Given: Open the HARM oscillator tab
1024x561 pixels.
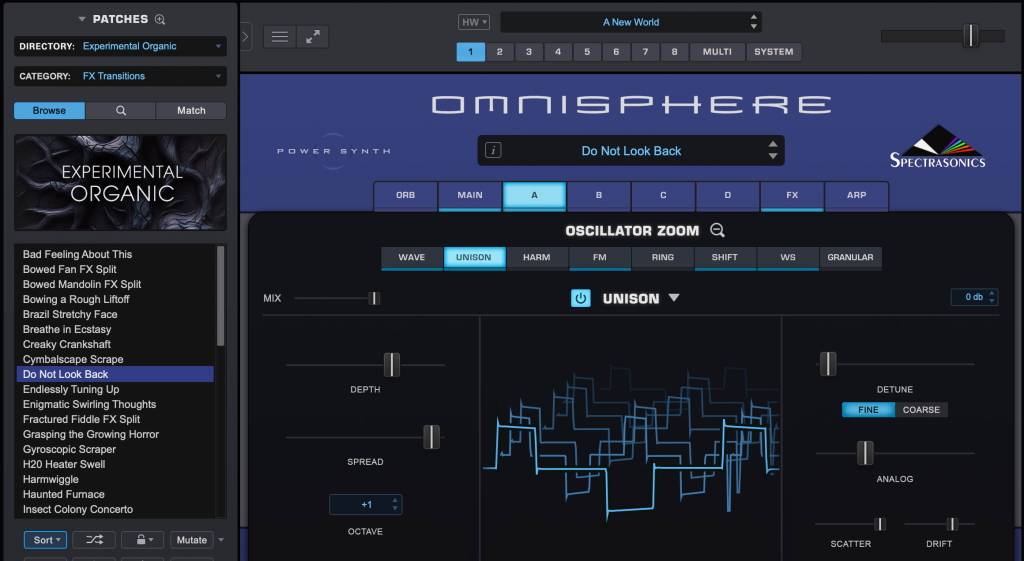Looking at the screenshot, I should point(537,257).
